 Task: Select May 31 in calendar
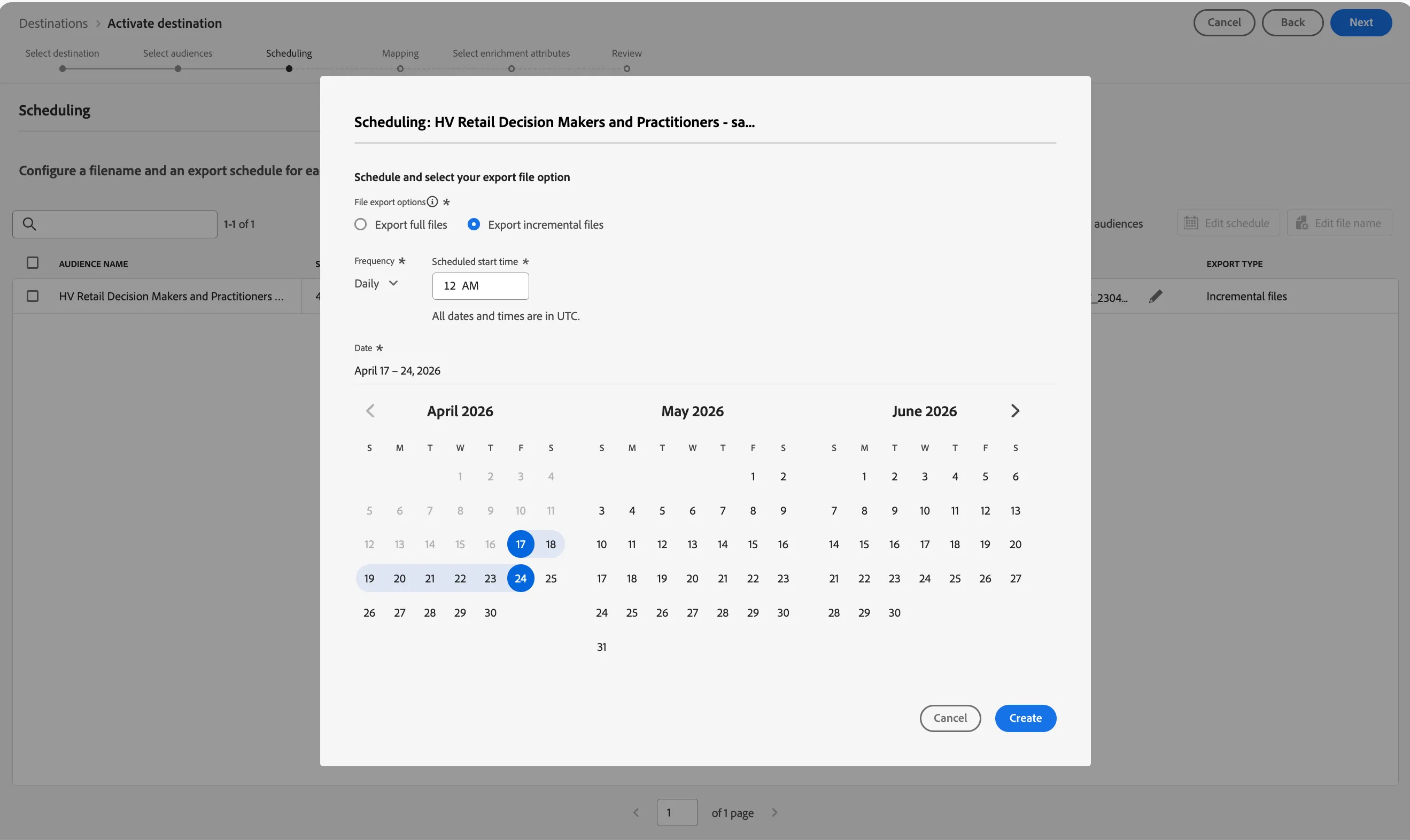[x=602, y=647]
